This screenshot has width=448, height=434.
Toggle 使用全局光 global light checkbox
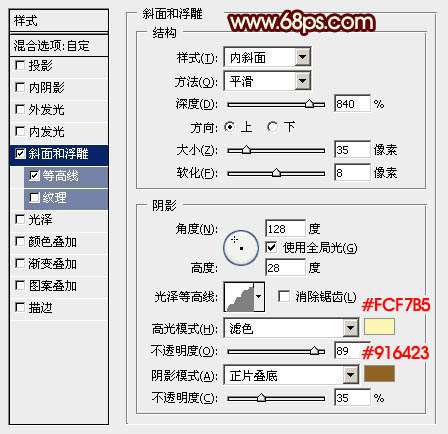[271, 247]
